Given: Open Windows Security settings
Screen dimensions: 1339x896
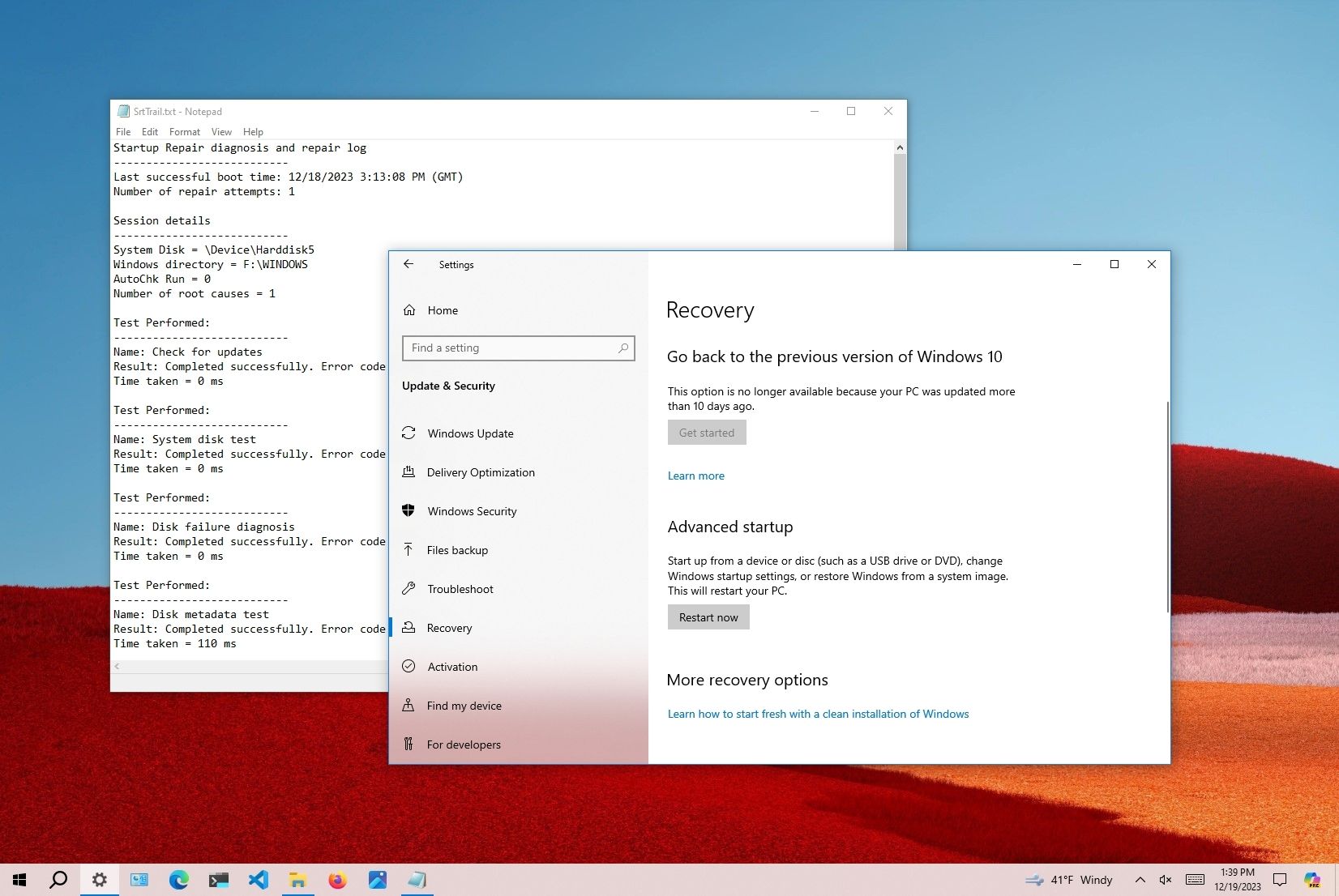Looking at the screenshot, I should [473, 511].
